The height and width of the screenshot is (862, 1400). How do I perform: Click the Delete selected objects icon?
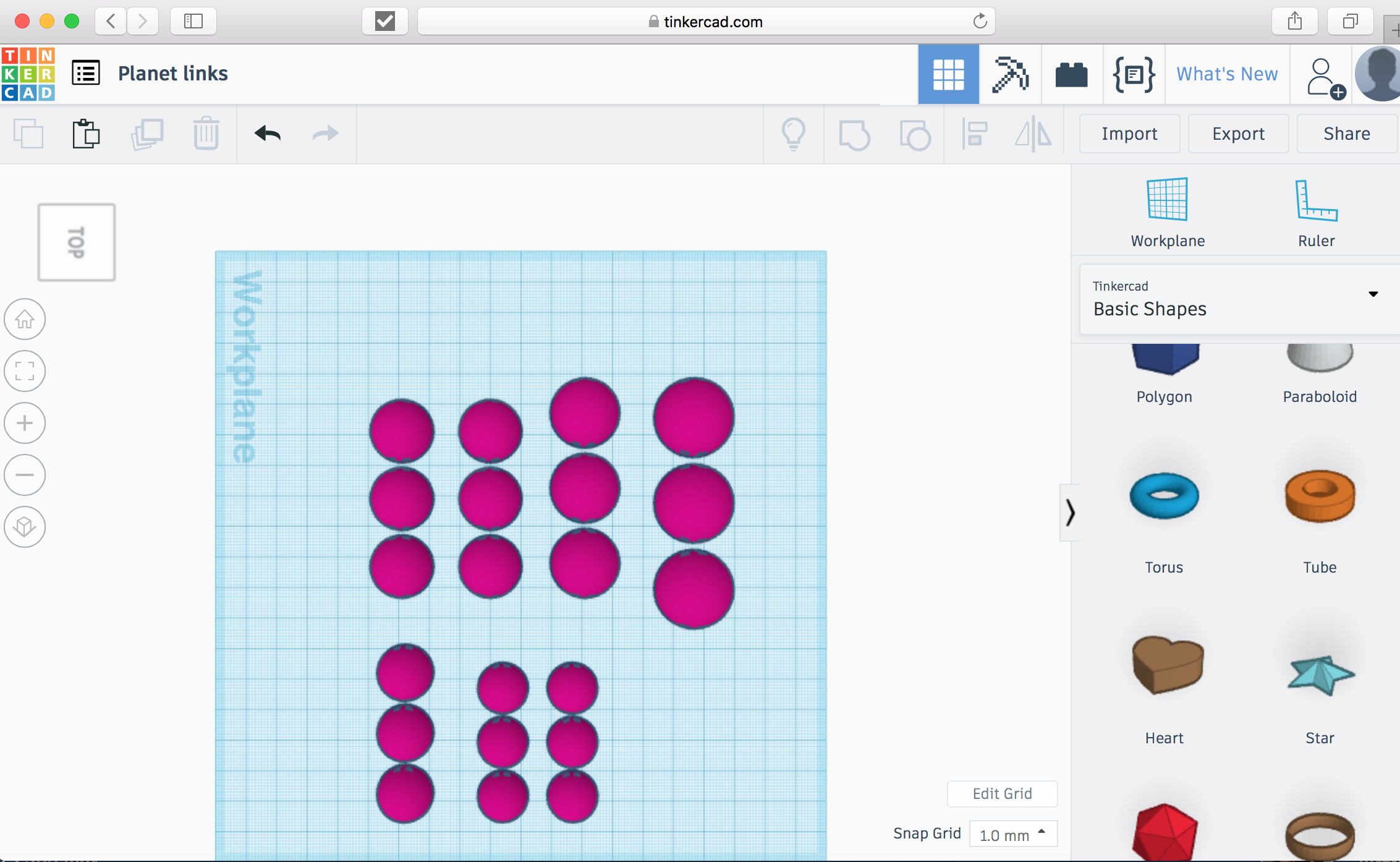tap(205, 132)
